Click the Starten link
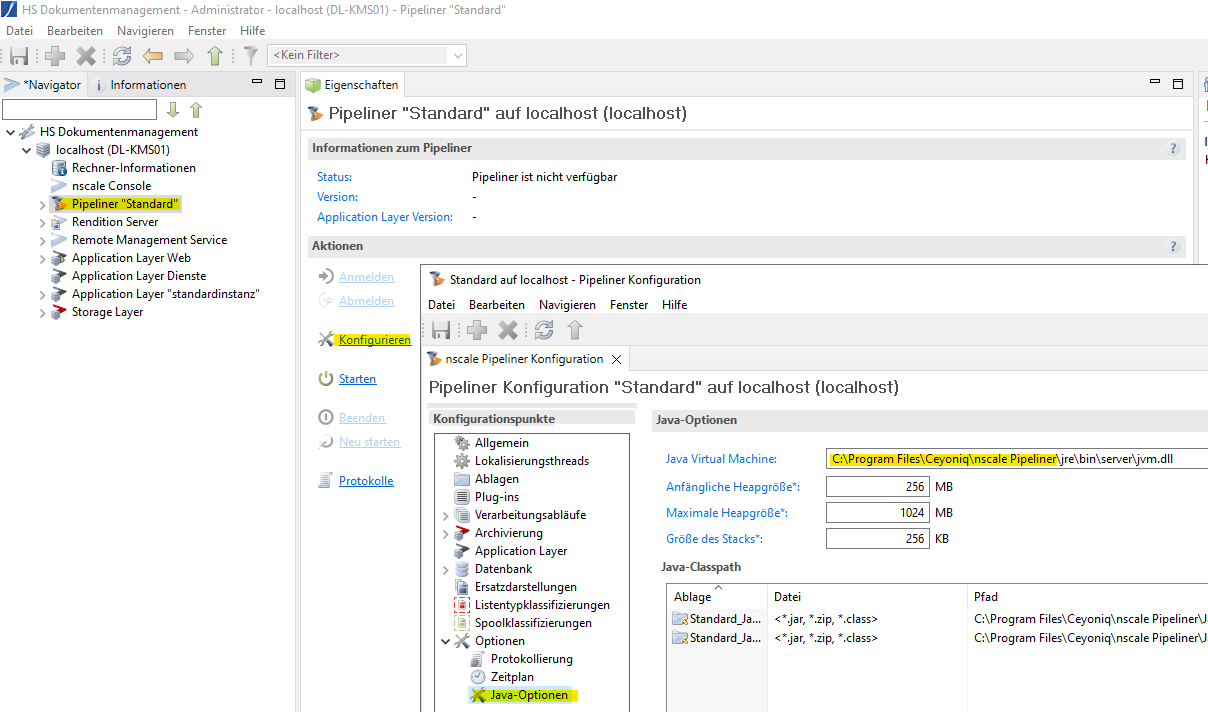 357,379
